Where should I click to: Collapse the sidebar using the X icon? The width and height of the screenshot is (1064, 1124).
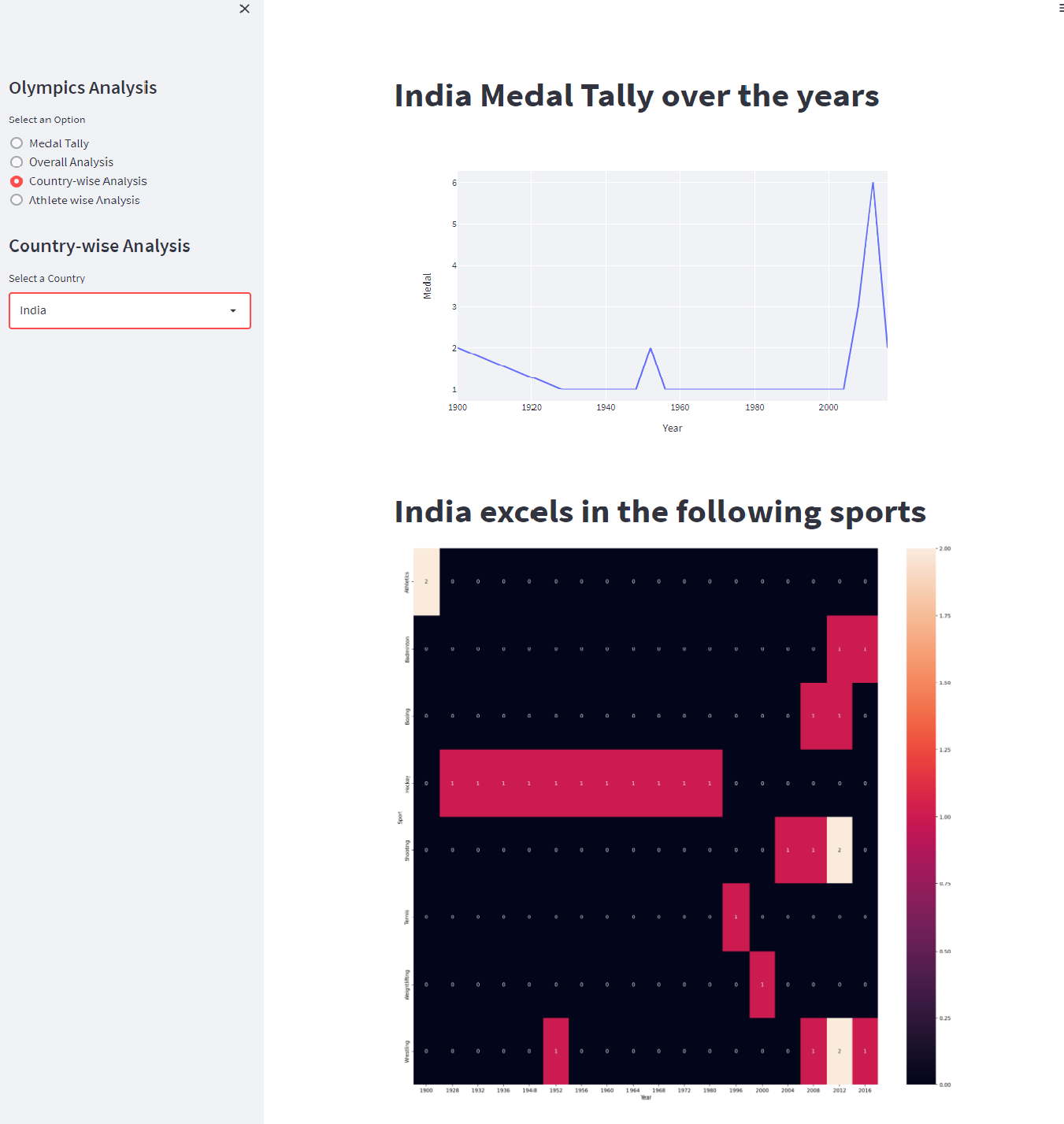pos(244,9)
